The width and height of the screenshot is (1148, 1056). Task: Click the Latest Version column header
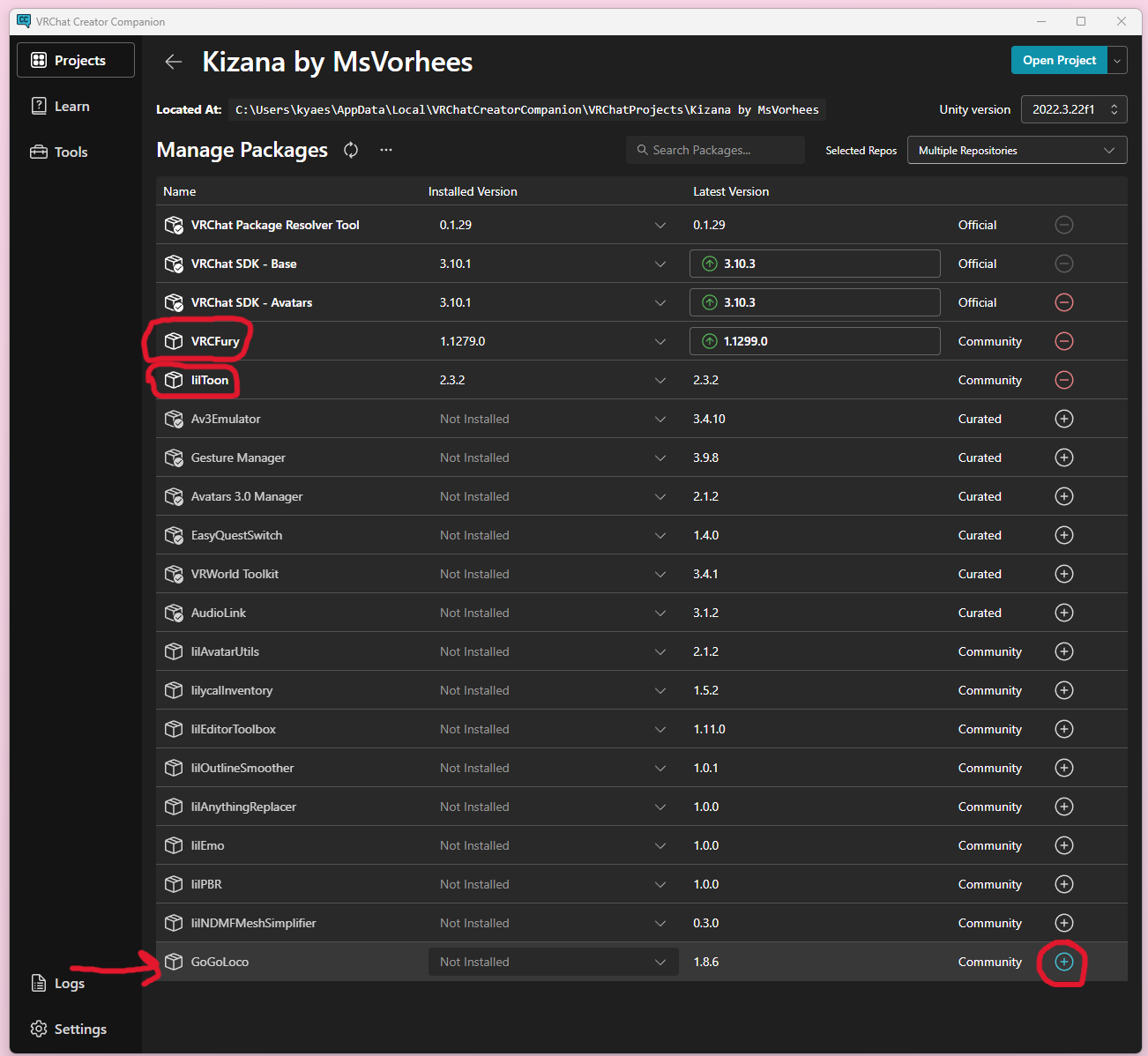[x=731, y=191]
